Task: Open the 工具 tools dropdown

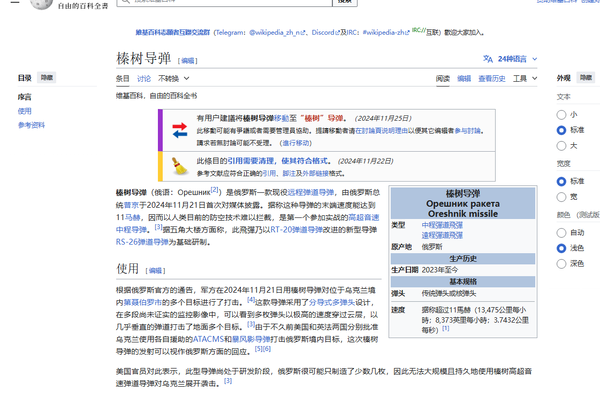Action: [525, 78]
